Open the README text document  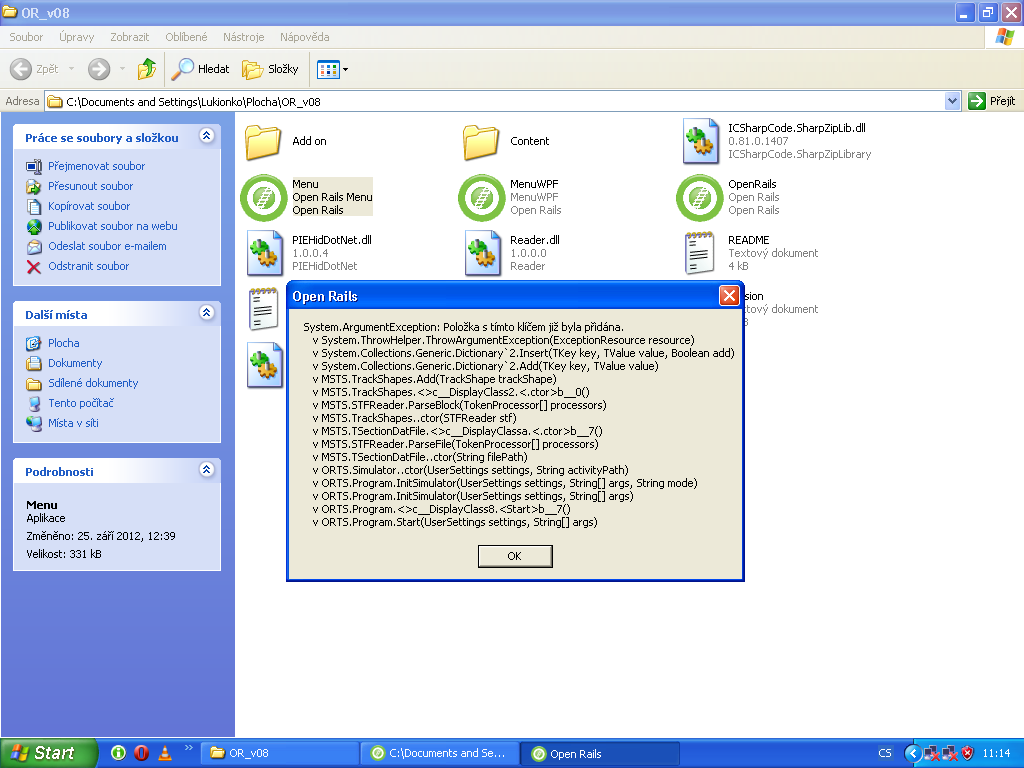pyautogui.click(x=699, y=253)
